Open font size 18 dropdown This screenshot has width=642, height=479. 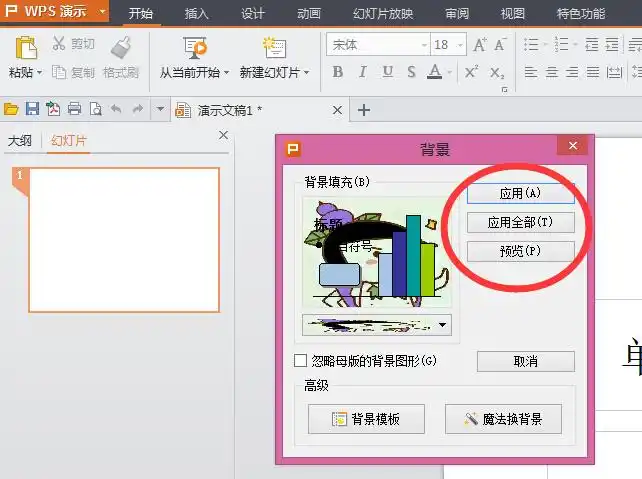461,45
